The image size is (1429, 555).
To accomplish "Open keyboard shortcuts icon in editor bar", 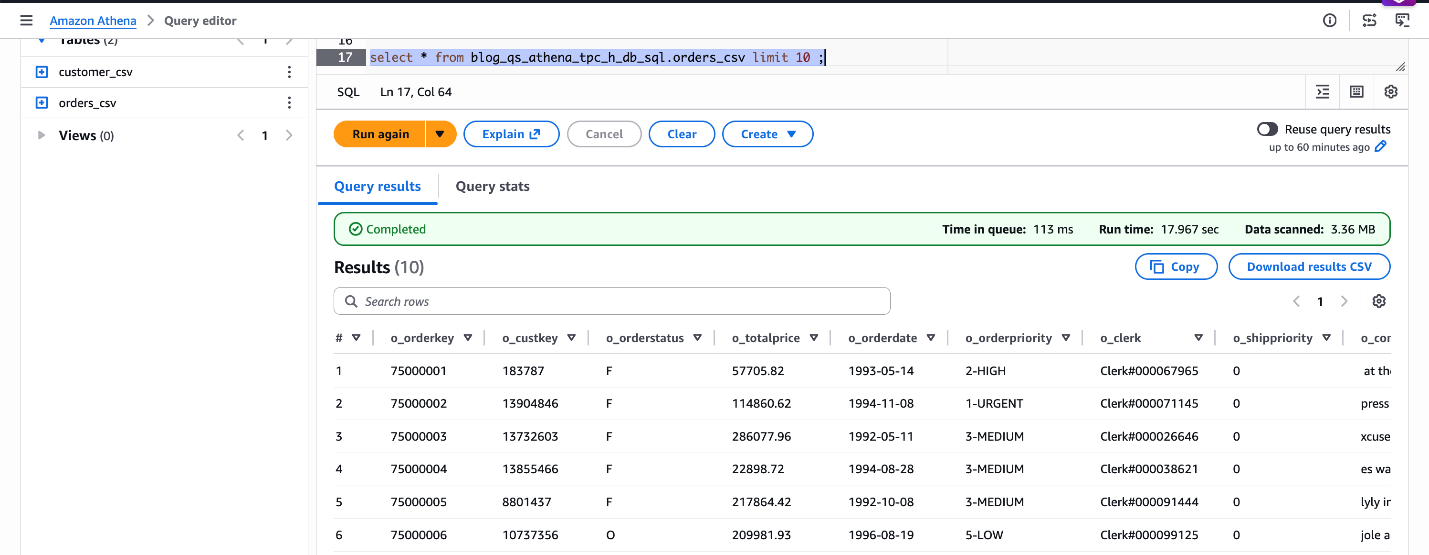I will (1357, 92).
